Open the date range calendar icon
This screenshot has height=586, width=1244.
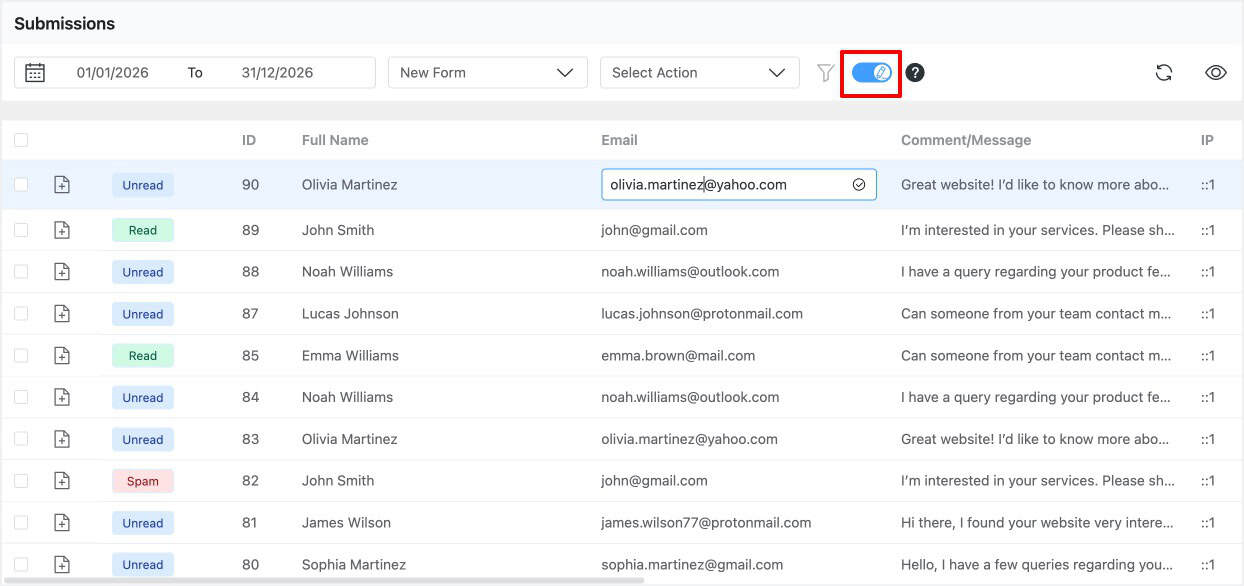point(35,72)
